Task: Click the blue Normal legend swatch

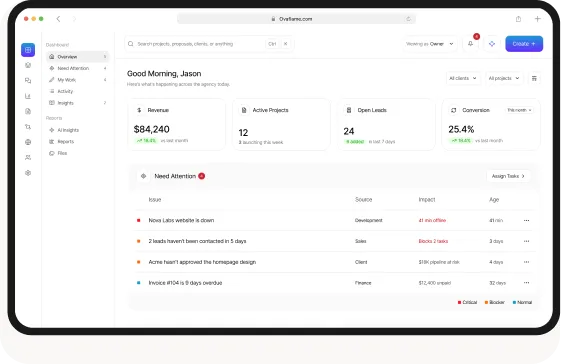Action: point(514,302)
